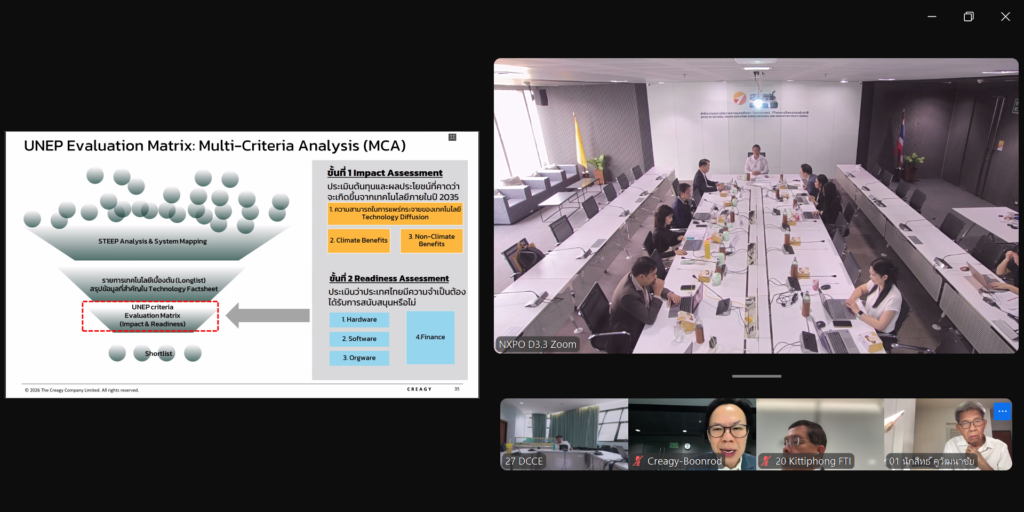The image size is (1024, 512).
Task: Click the 4.Finance blue box
Action: 430,337
